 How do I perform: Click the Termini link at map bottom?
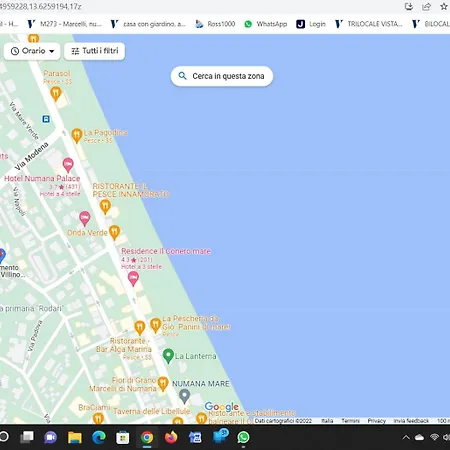click(350, 421)
